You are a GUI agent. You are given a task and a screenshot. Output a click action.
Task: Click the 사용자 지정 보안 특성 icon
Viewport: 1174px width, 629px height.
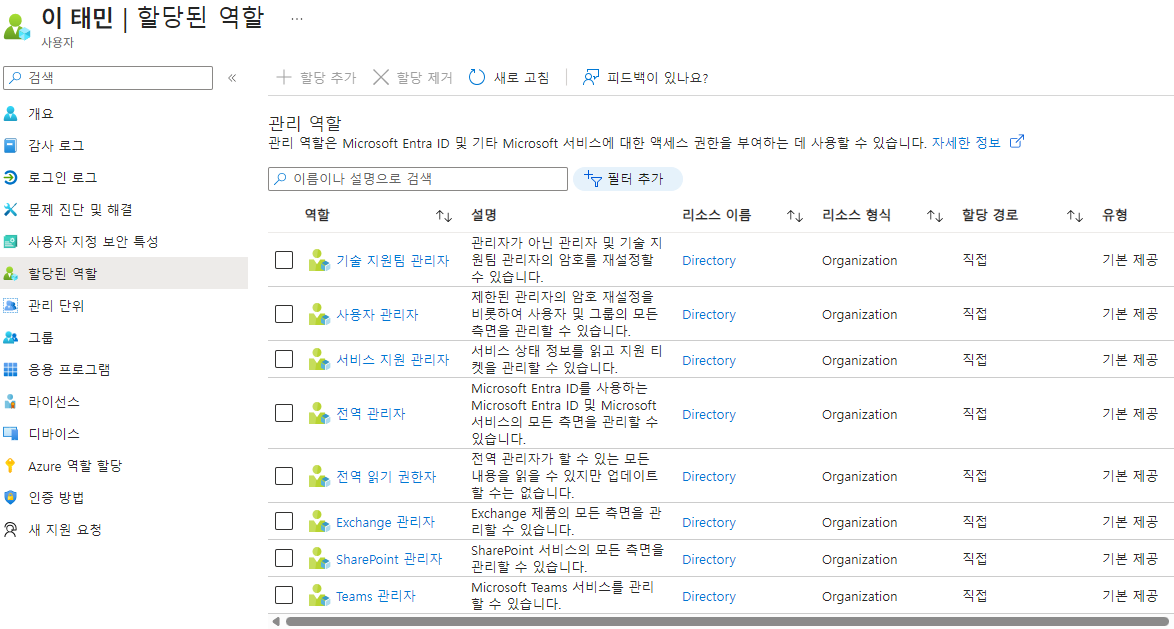coord(10,242)
